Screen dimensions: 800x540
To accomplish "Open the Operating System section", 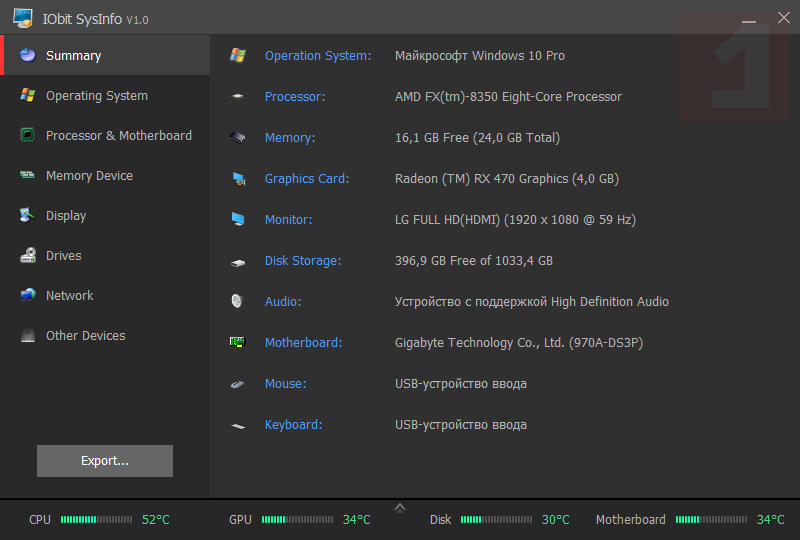I will (96, 96).
